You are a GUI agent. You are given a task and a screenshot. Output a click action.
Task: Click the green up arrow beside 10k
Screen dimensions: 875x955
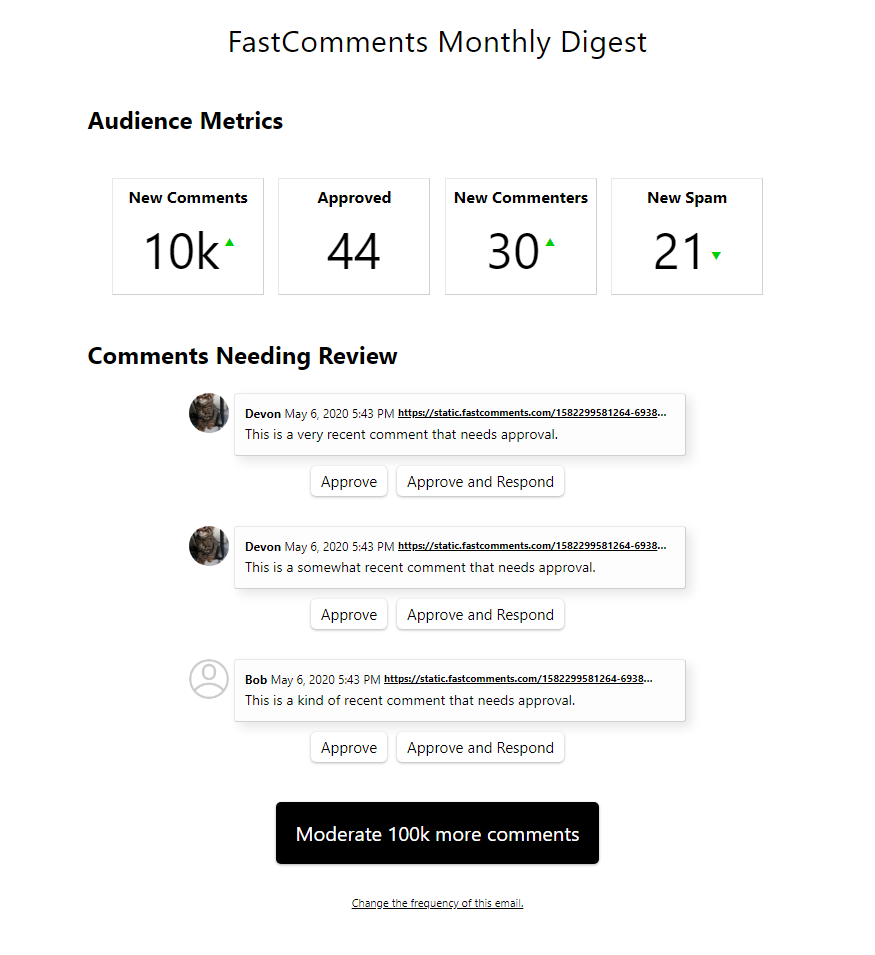click(x=230, y=242)
